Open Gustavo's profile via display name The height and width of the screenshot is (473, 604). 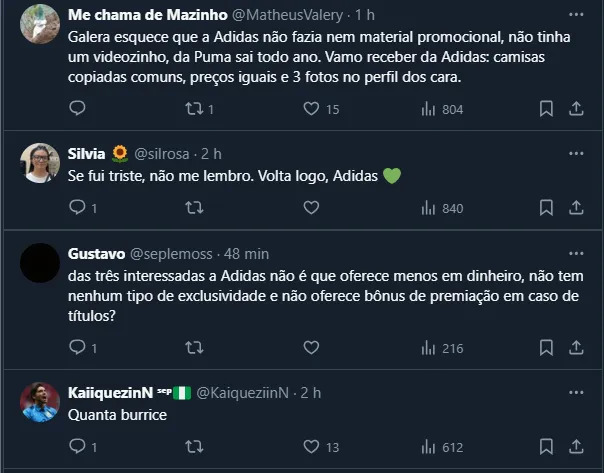click(x=96, y=254)
